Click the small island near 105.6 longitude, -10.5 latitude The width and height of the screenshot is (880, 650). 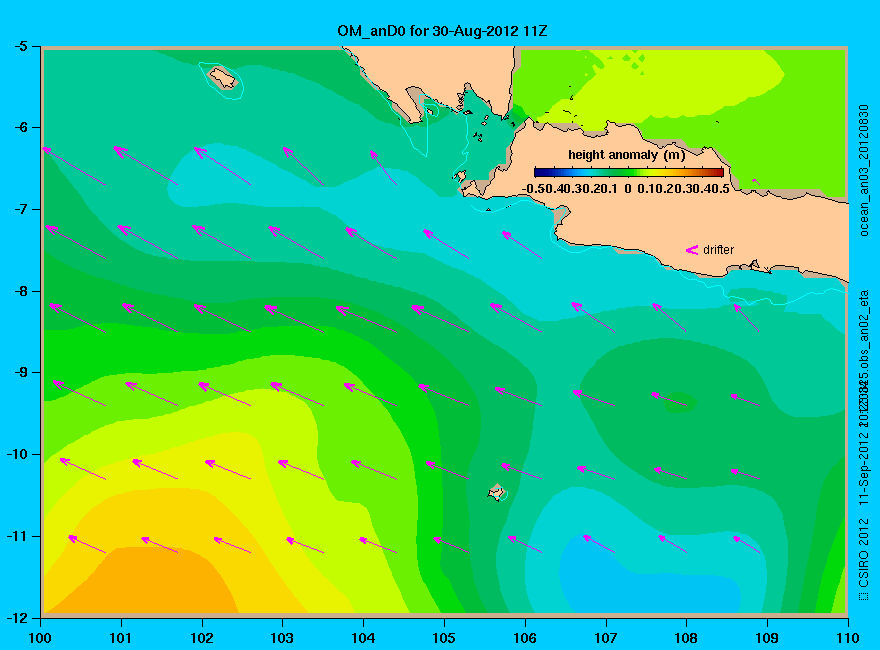tap(496, 492)
